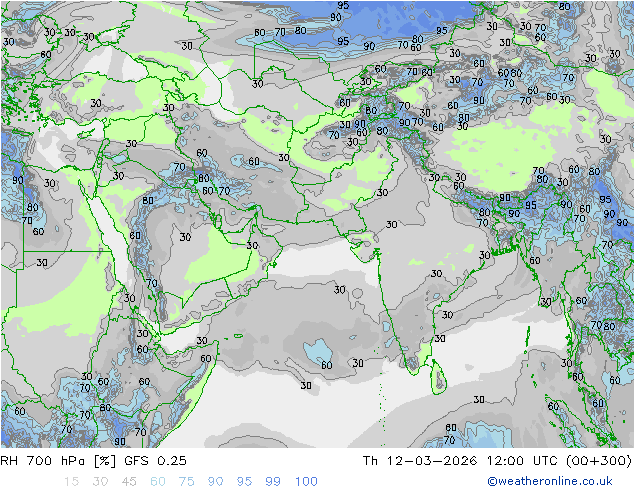This screenshot has height=490, width=634.
Task: Click the legend value 100
Action: [306, 482]
